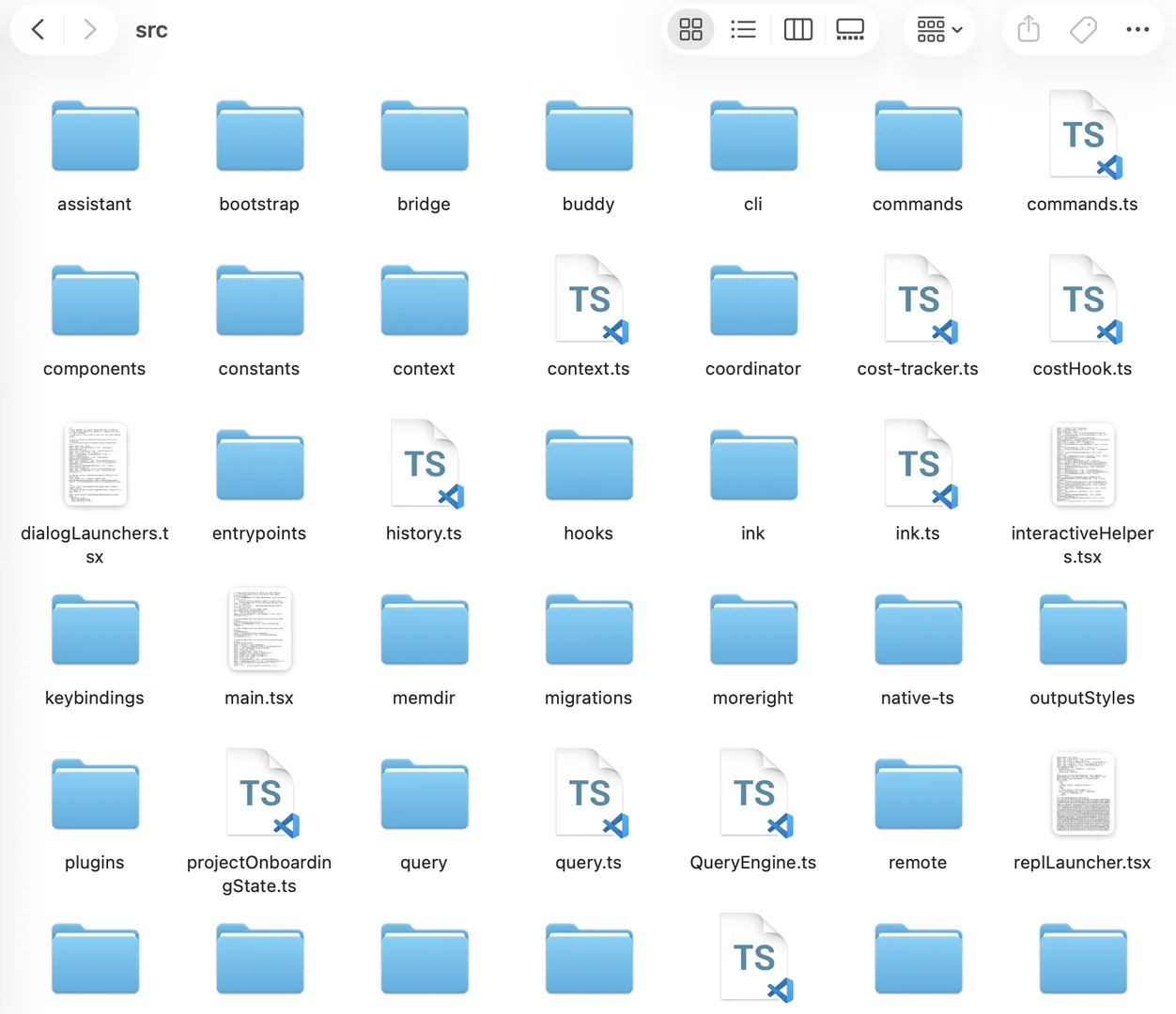Select the coordinator folder

click(x=753, y=300)
